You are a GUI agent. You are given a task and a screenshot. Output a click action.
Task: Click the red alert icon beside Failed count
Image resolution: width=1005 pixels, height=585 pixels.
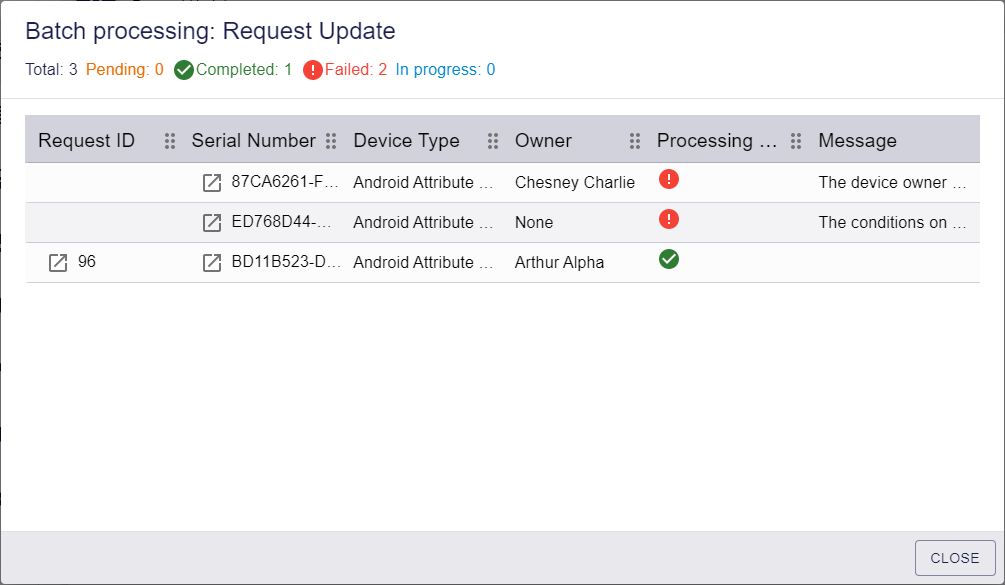pyautogui.click(x=313, y=70)
